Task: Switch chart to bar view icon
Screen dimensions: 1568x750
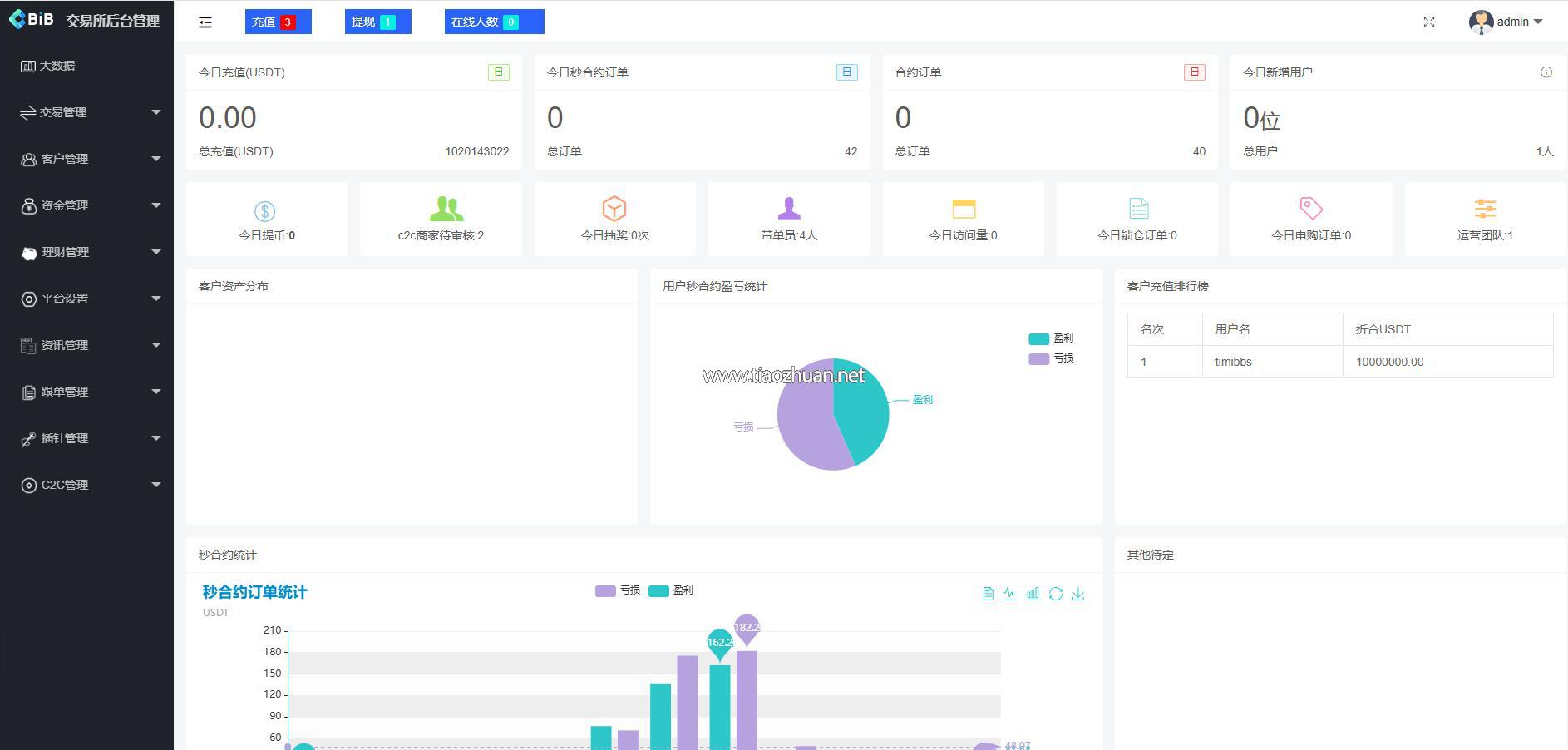Action: (x=1033, y=594)
